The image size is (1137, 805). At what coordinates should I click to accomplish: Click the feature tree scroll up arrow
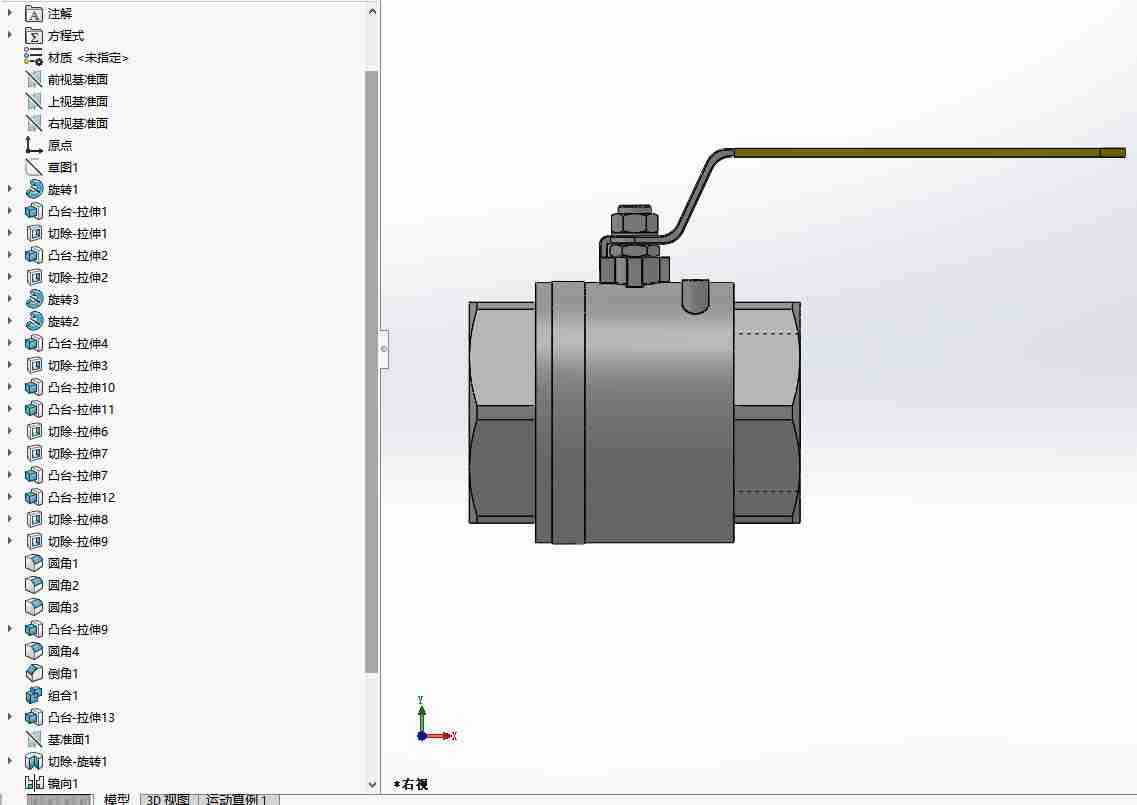pos(372,12)
